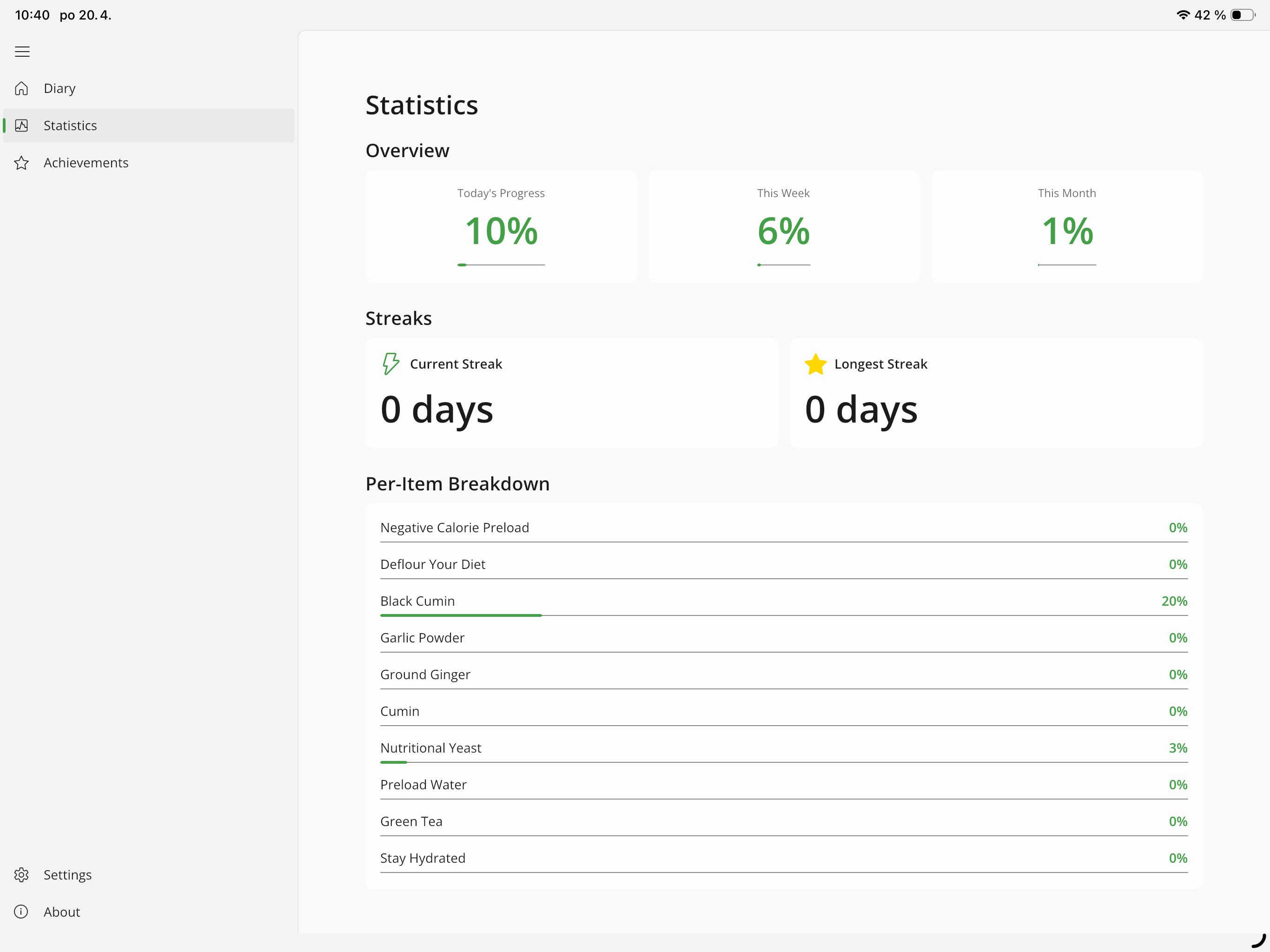Click the Settings gear icon
Viewport: 1270px width, 952px height.
21,874
